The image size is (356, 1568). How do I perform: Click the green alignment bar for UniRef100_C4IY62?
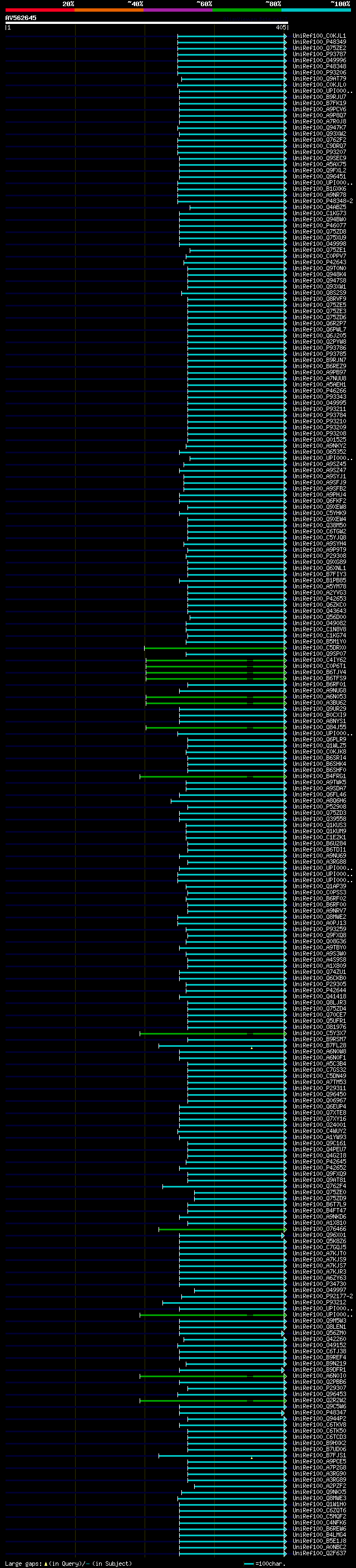click(x=216, y=660)
